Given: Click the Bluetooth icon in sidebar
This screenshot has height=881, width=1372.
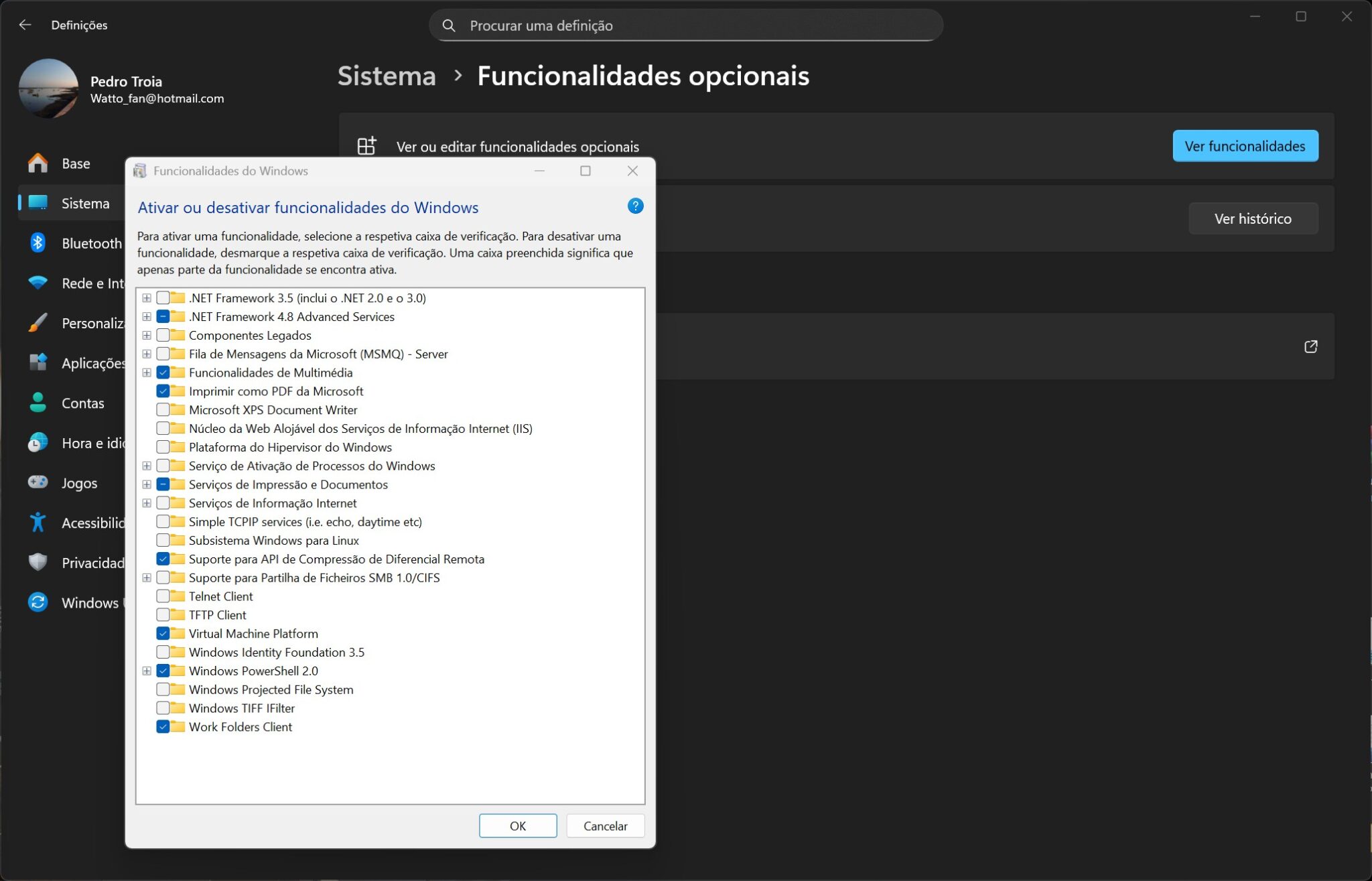Looking at the screenshot, I should click(38, 243).
